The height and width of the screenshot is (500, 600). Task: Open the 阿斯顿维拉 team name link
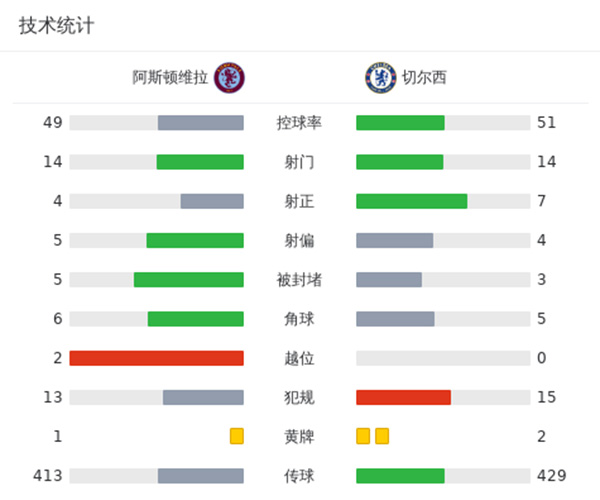[x=170, y=77]
